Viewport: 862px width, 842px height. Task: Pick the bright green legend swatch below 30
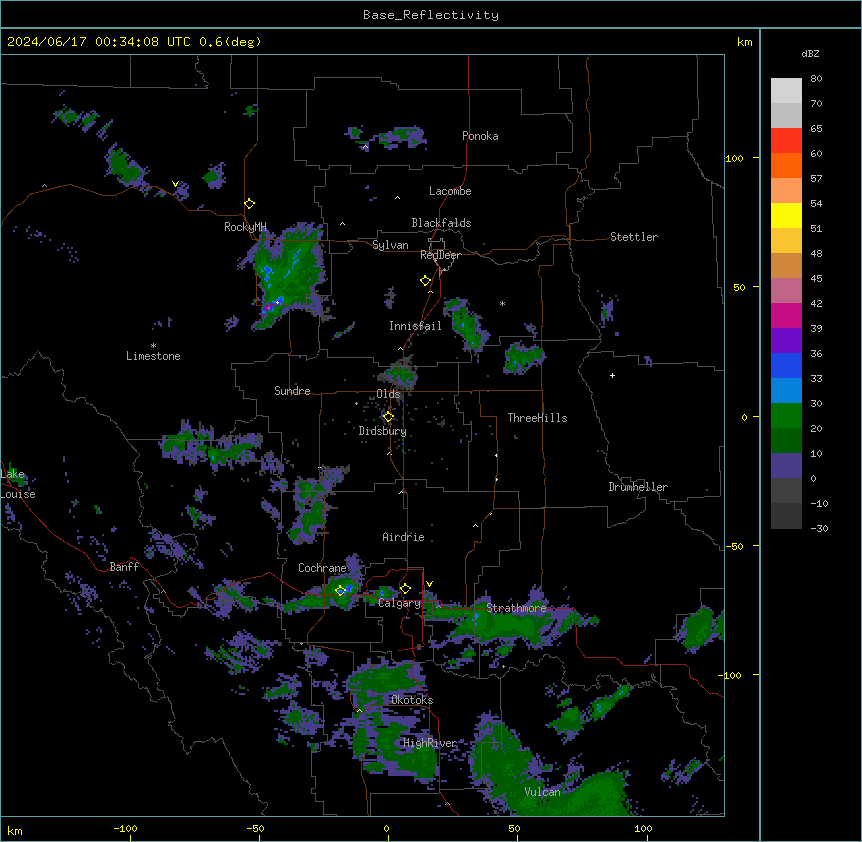(x=786, y=416)
